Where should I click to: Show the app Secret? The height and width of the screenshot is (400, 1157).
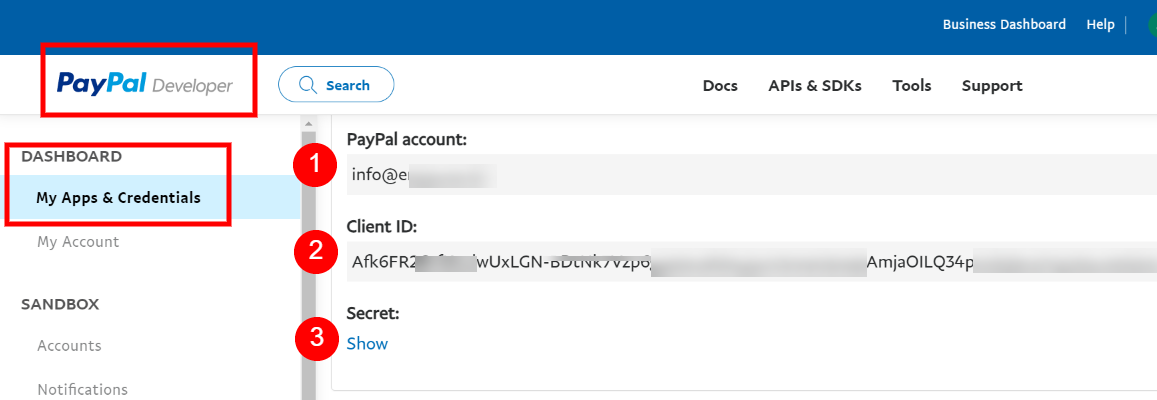coord(367,343)
